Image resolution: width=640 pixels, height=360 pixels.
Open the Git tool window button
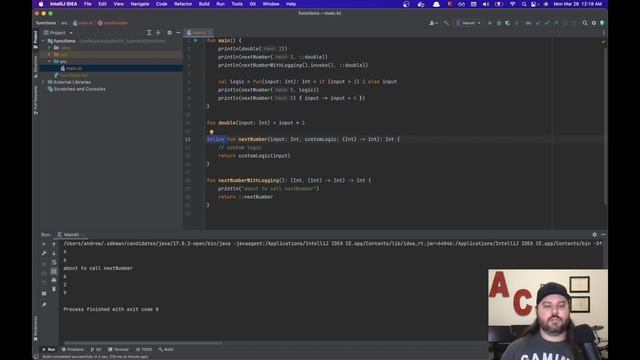point(96,349)
